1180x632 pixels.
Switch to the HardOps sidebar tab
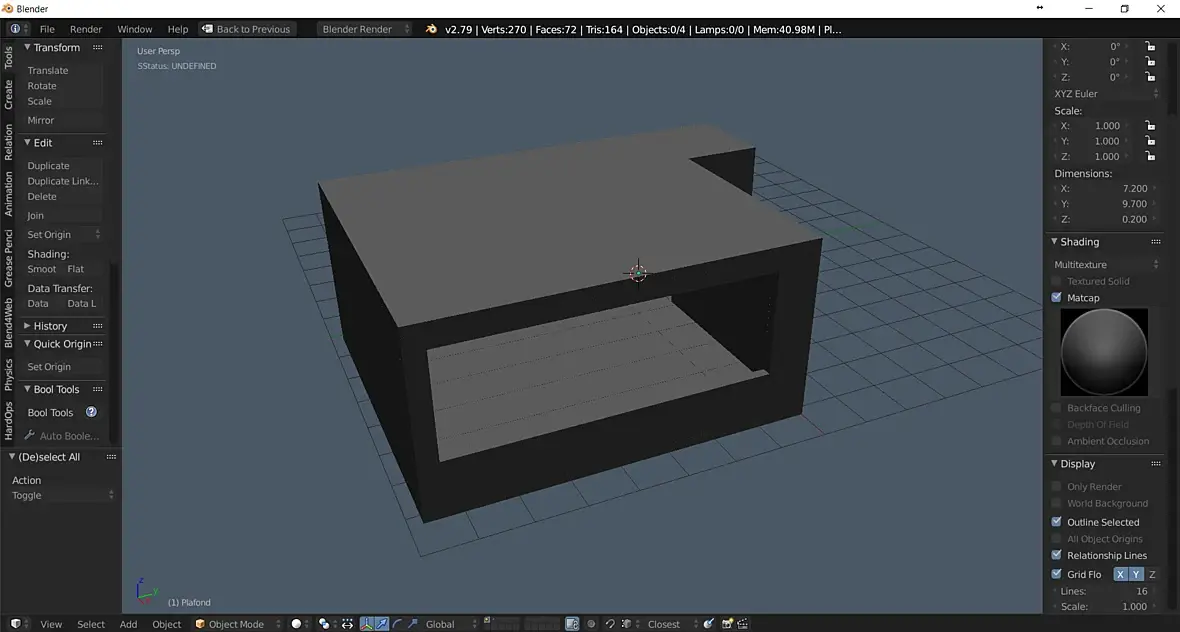coord(9,421)
